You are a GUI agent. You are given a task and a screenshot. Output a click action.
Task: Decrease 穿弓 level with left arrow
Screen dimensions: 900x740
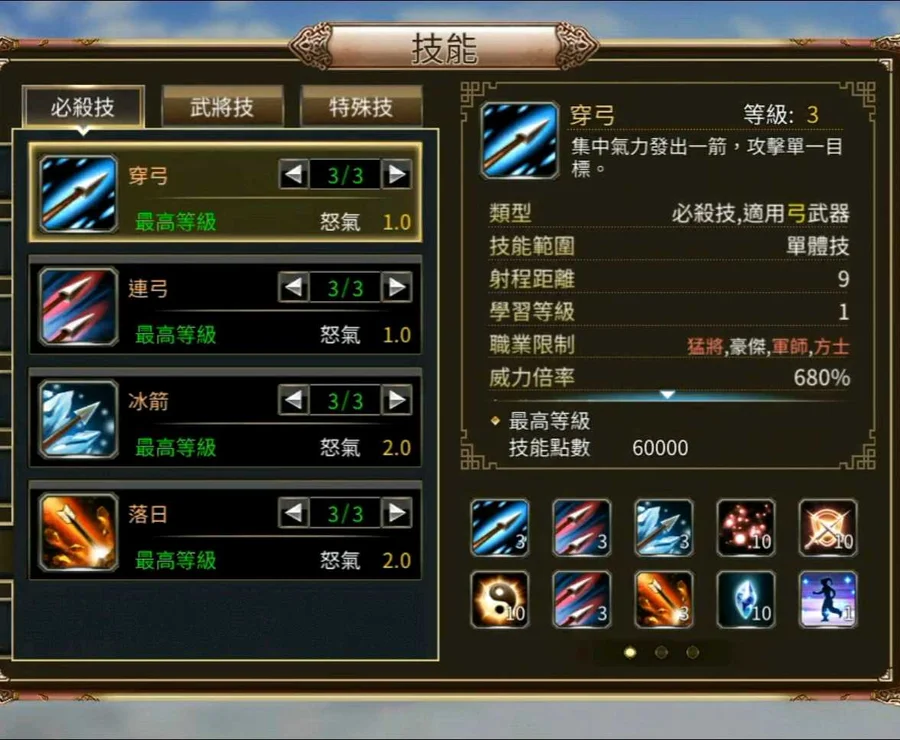[x=294, y=174]
